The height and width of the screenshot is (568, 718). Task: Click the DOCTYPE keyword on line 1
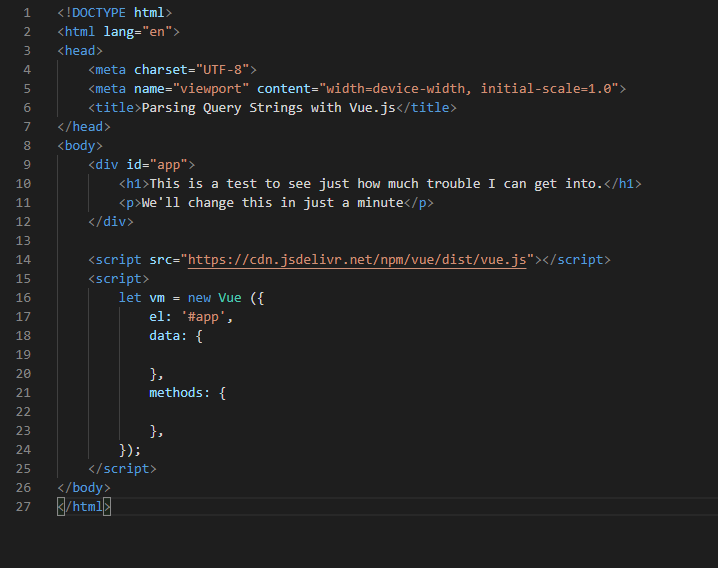(x=98, y=13)
